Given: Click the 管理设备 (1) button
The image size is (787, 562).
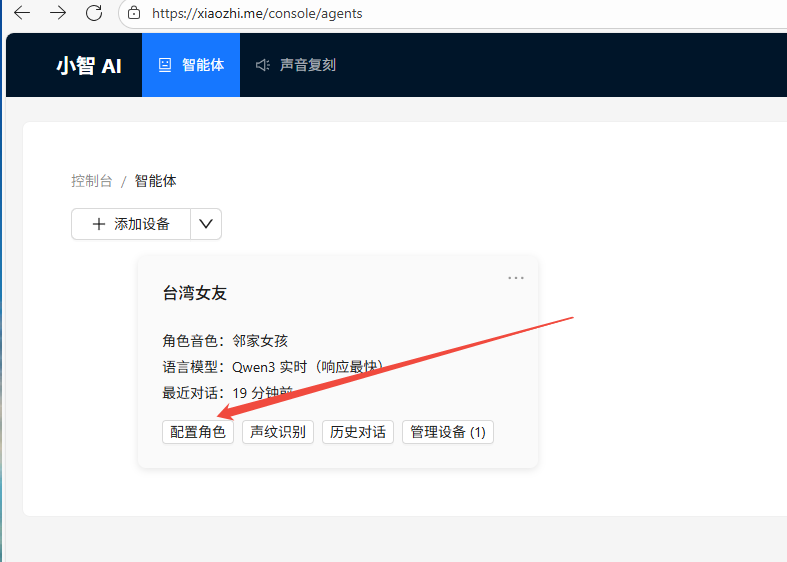Looking at the screenshot, I should pos(448,432).
